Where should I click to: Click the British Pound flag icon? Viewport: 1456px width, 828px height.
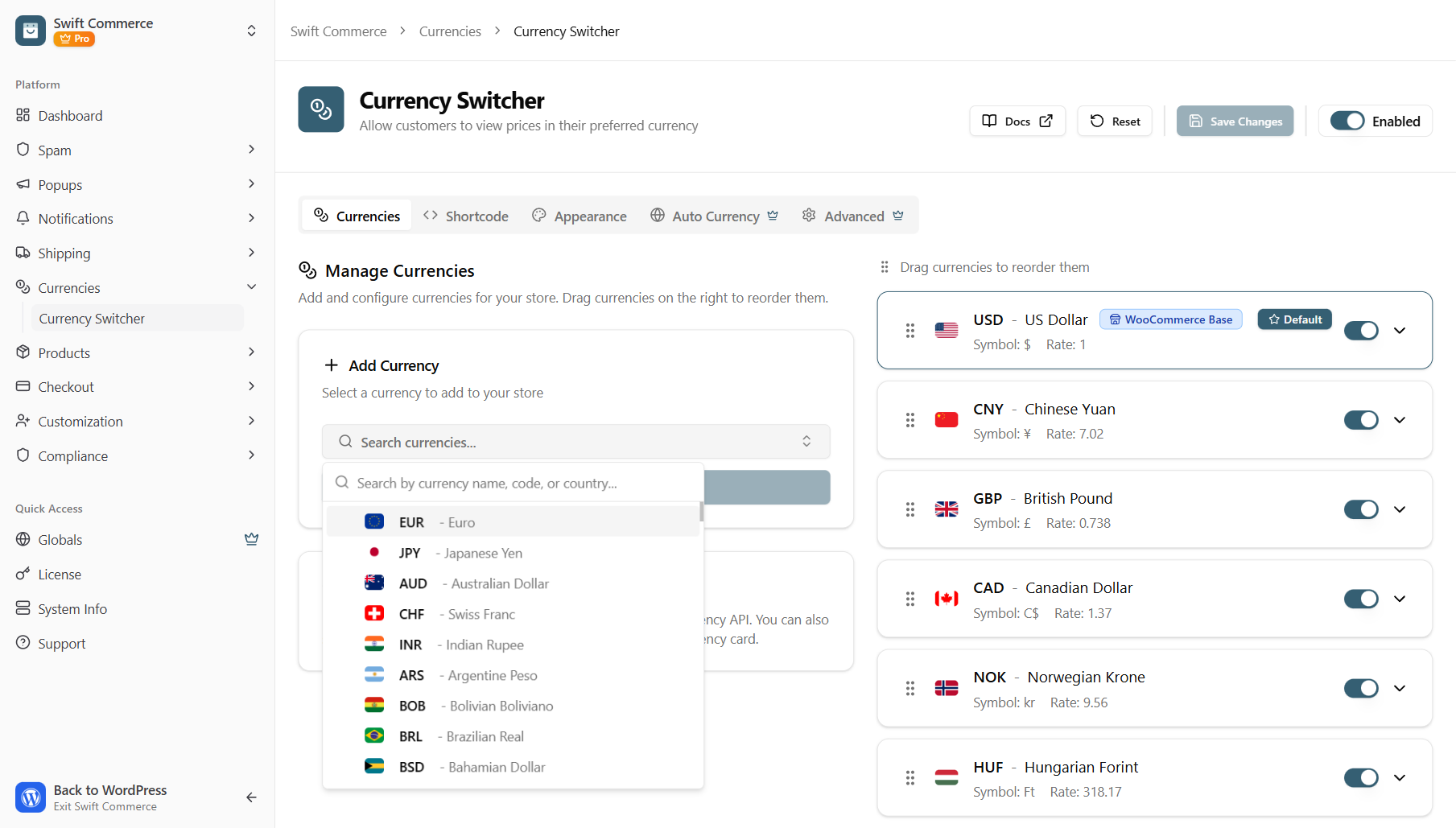pos(946,509)
